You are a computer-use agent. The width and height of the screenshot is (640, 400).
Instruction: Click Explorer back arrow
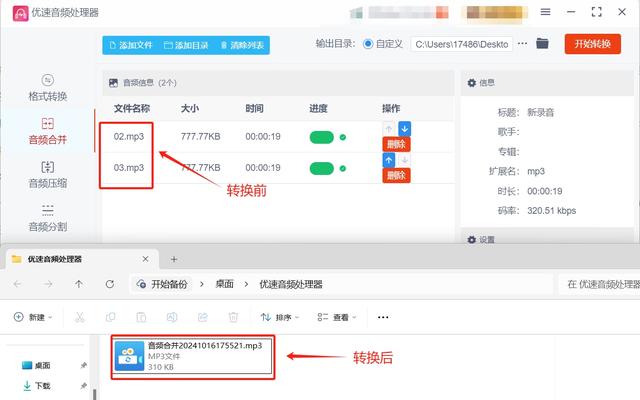point(18,284)
